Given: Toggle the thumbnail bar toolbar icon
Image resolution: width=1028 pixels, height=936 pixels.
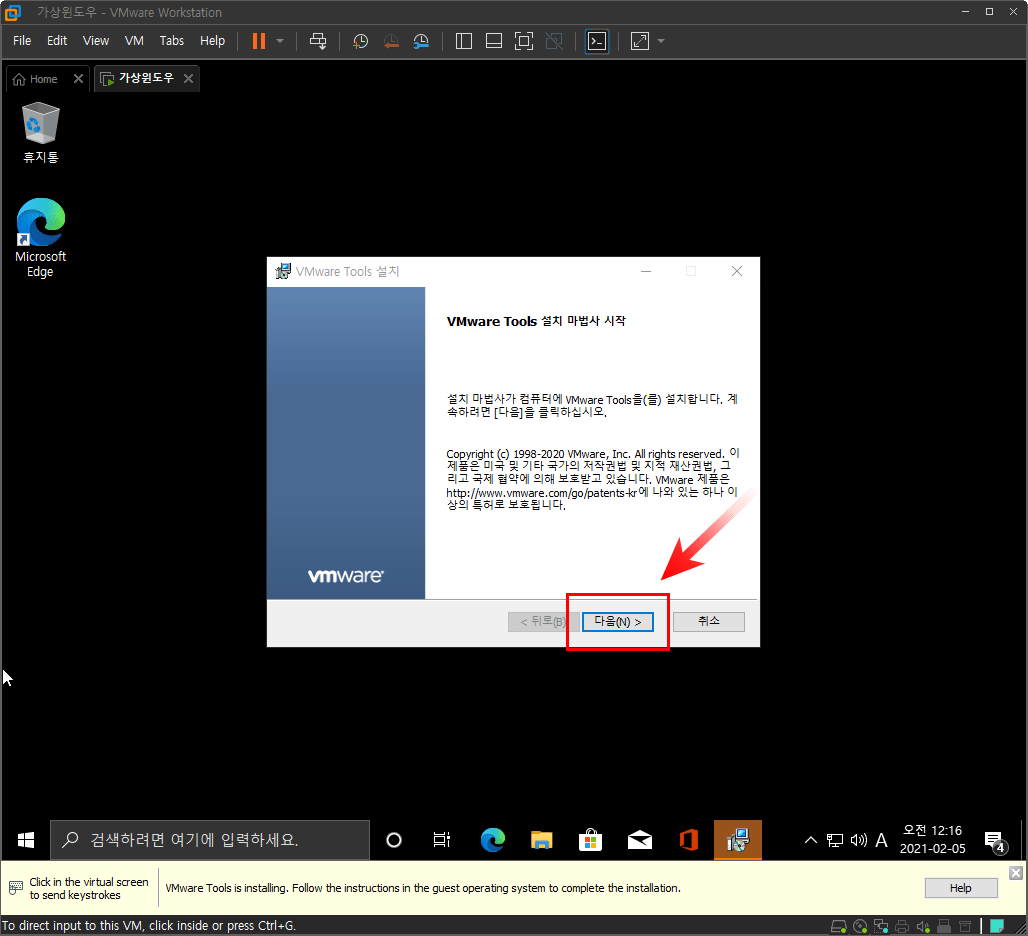Looking at the screenshot, I should [x=494, y=41].
